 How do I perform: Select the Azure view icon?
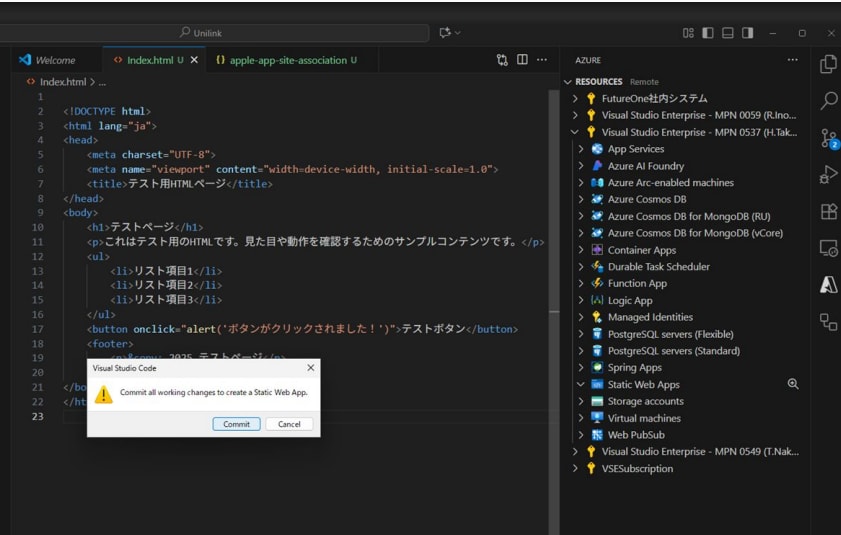828,284
